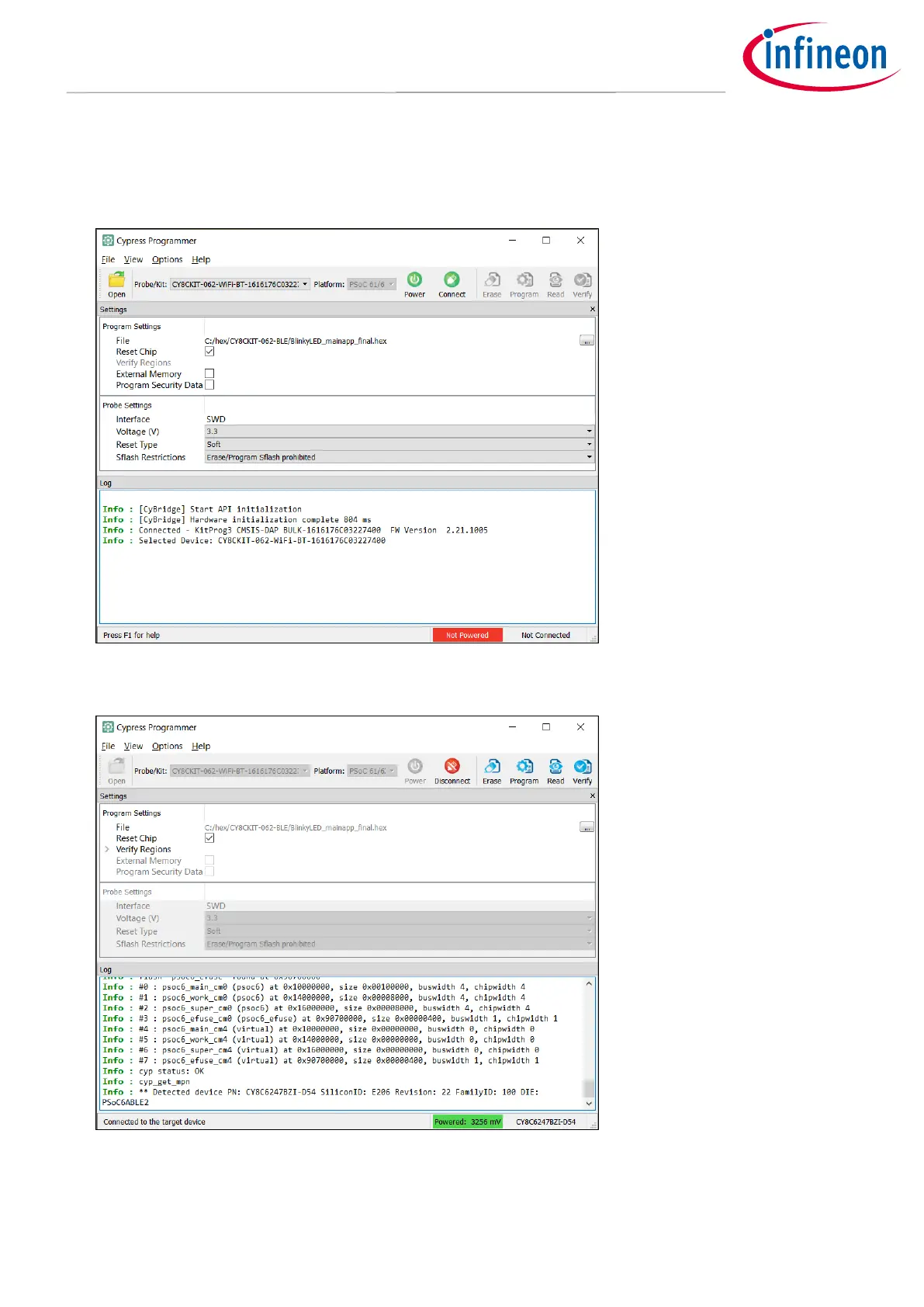Click greyed External Memory checkbox in lower window
Screen dimensions: 924x1307
209,860
